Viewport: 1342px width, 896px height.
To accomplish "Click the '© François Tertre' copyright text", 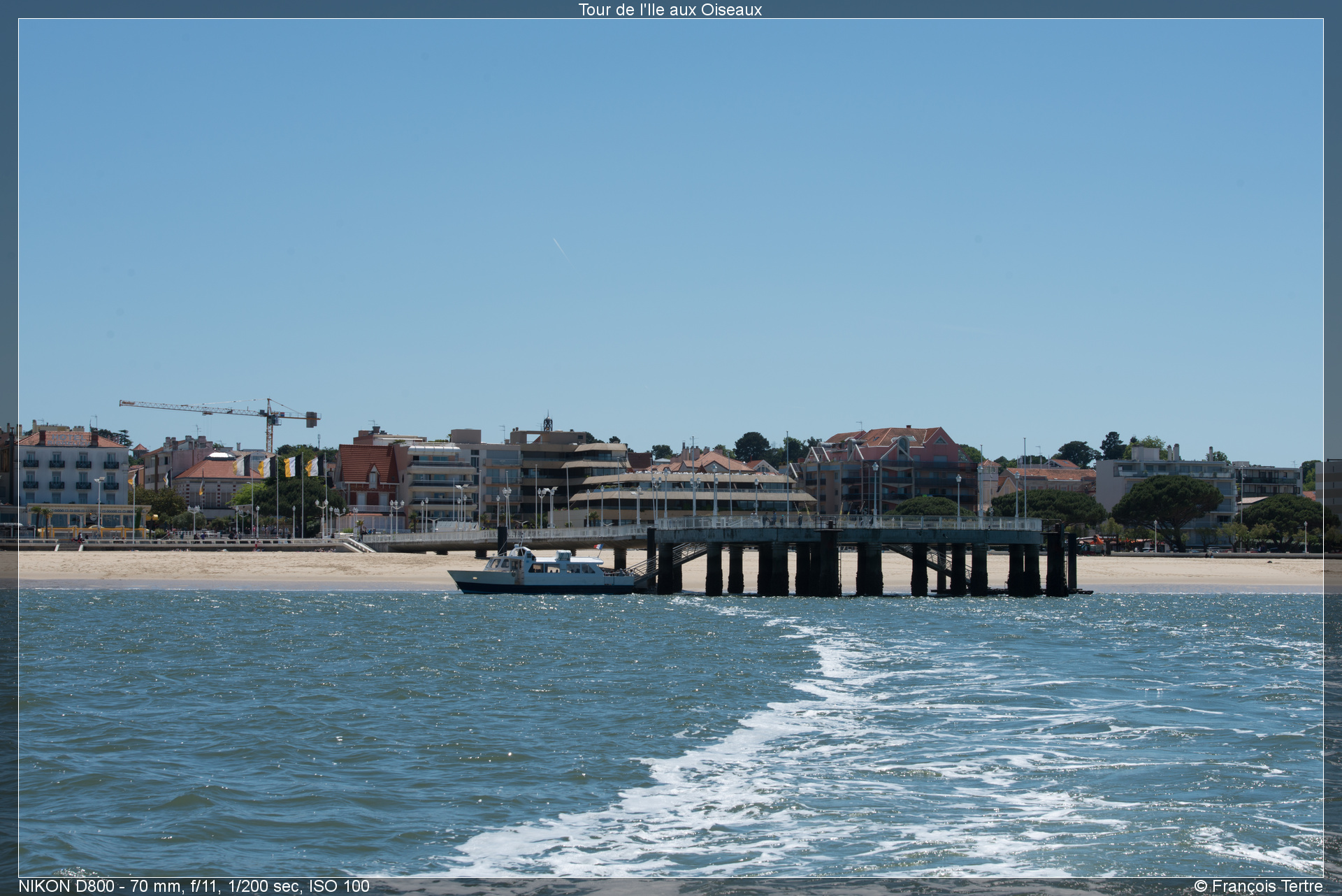I will point(1258,886).
